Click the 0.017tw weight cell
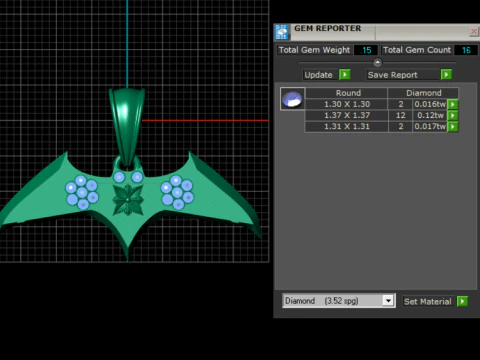This screenshot has width=480, height=360. [x=430, y=127]
